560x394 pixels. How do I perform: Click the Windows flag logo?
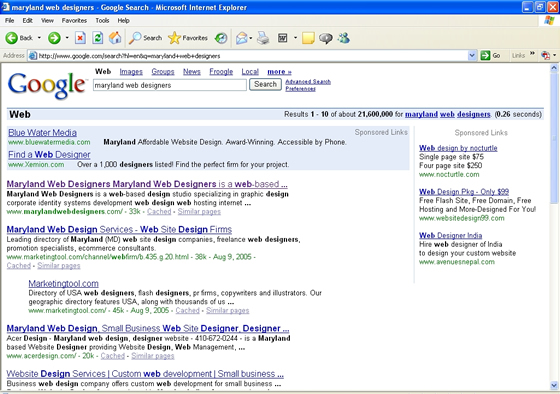[549, 20]
